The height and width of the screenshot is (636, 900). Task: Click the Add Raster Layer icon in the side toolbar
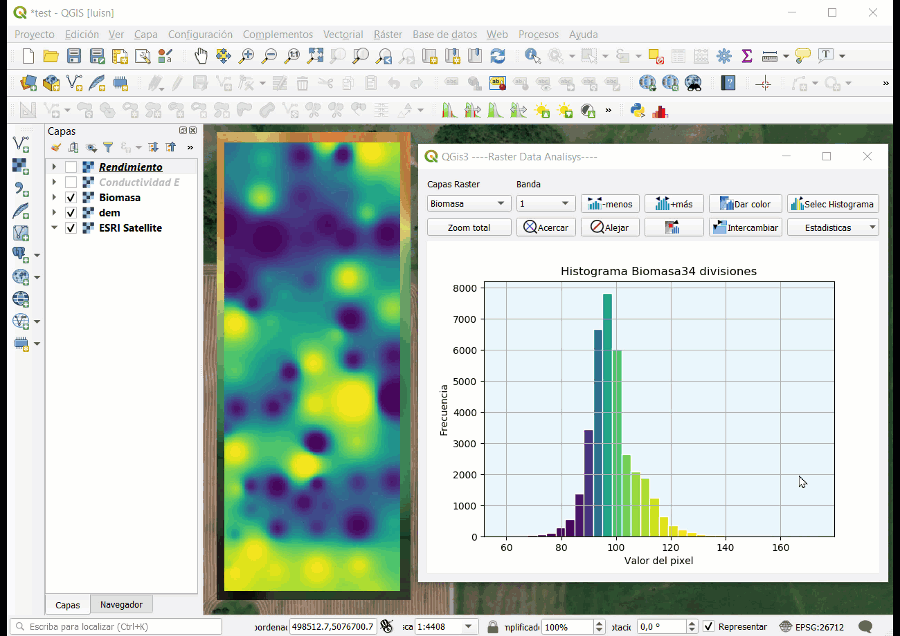pyautogui.click(x=21, y=166)
